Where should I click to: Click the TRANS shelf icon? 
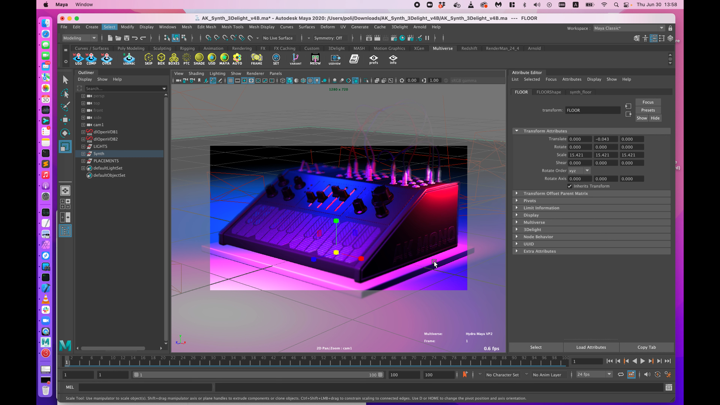click(256, 60)
